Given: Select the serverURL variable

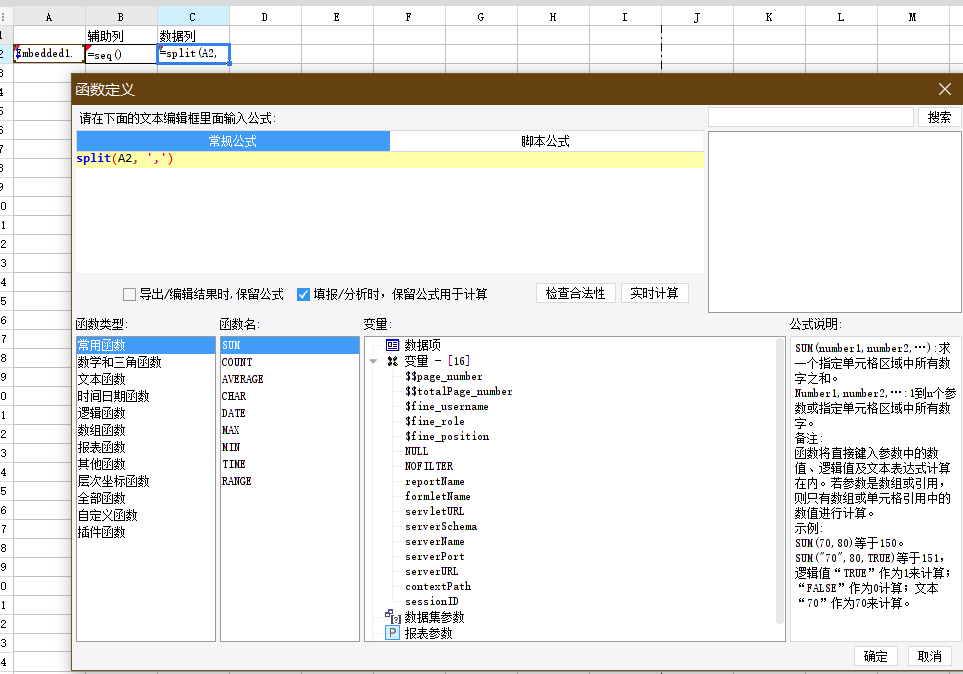Looking at the screenshot, I should pos(432,571).
